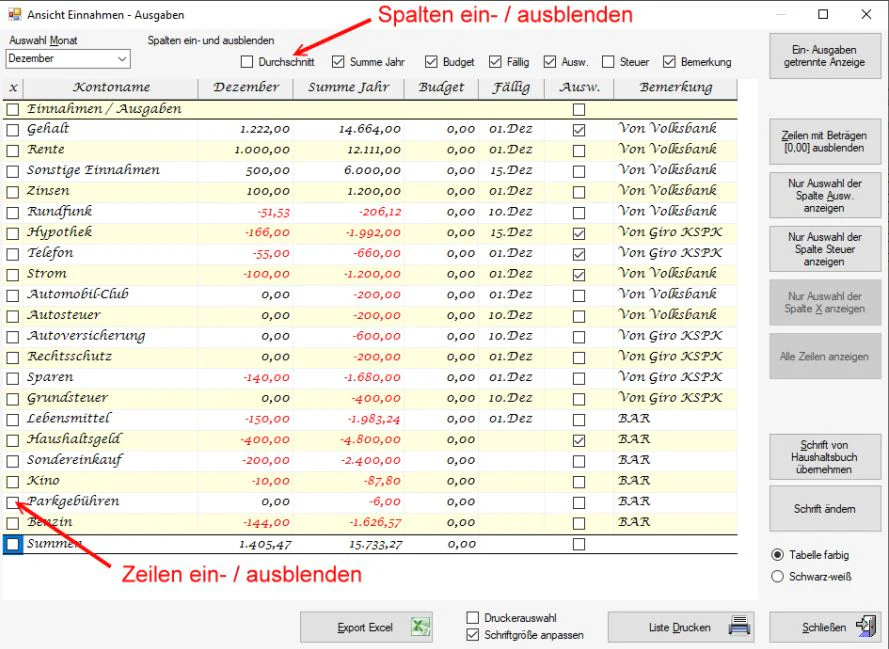Select Tabelle farbig radio button
Screen dimensions: 889x649
tap(778, 555)
